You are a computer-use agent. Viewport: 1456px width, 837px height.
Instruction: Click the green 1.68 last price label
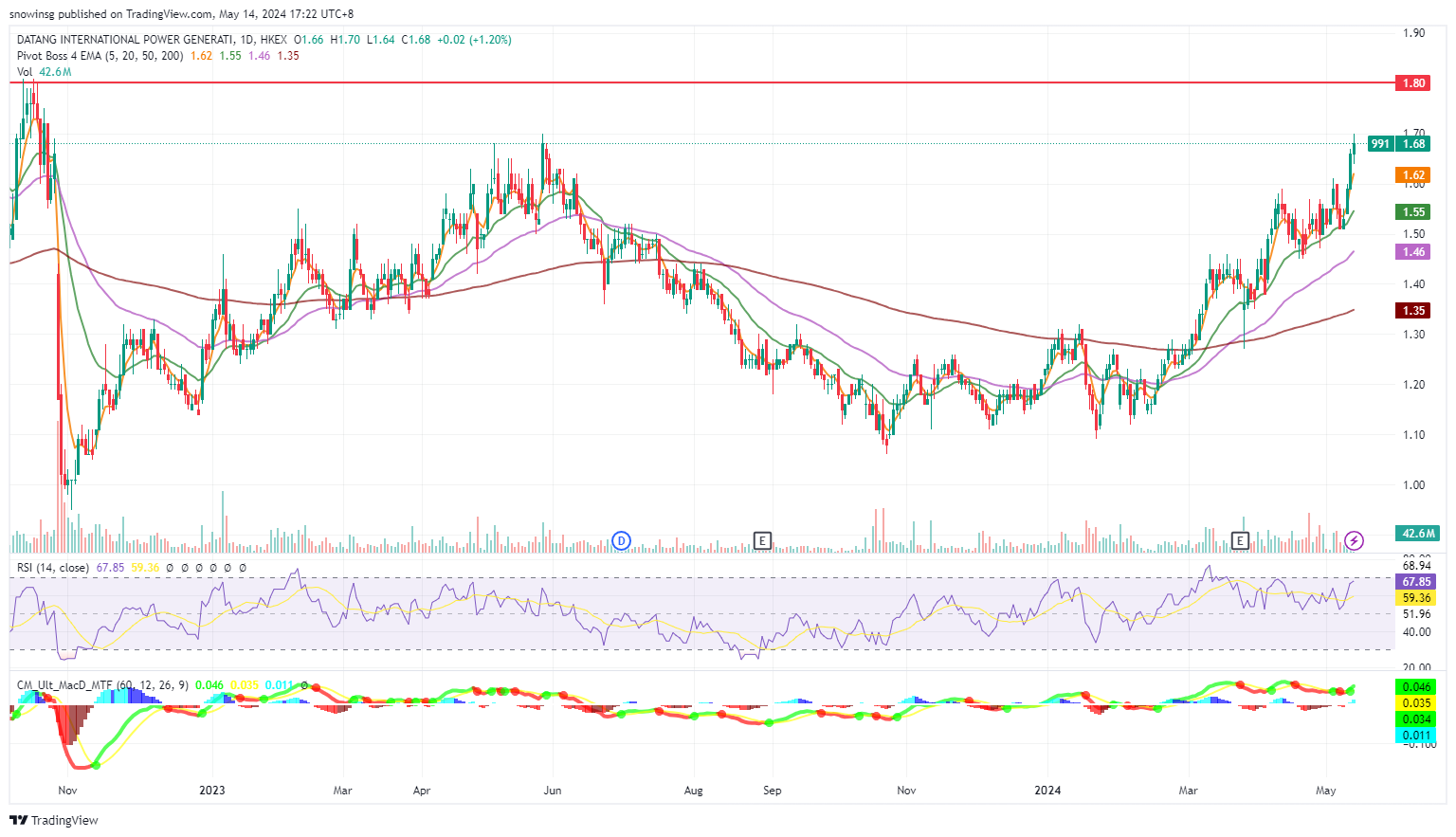point(1414,144)
